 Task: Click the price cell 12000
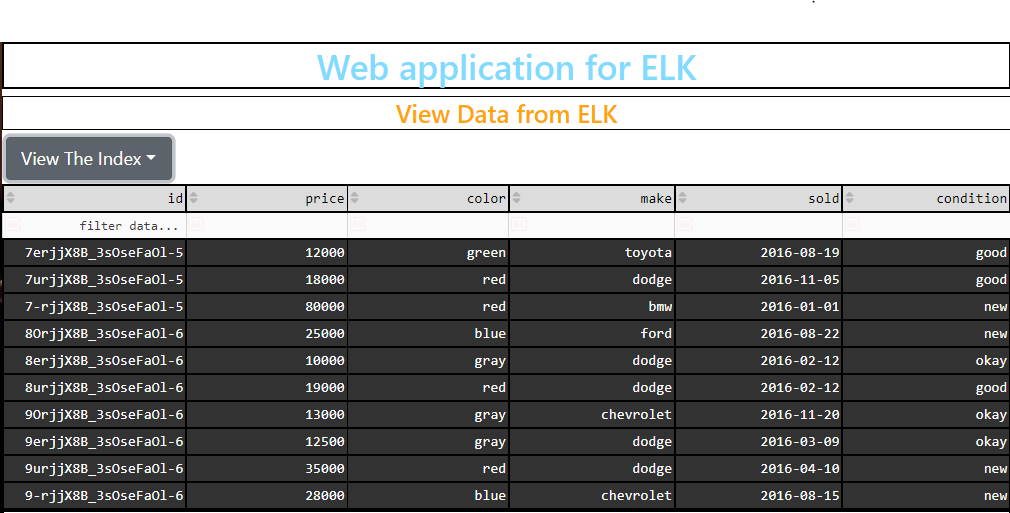(267, 253)
